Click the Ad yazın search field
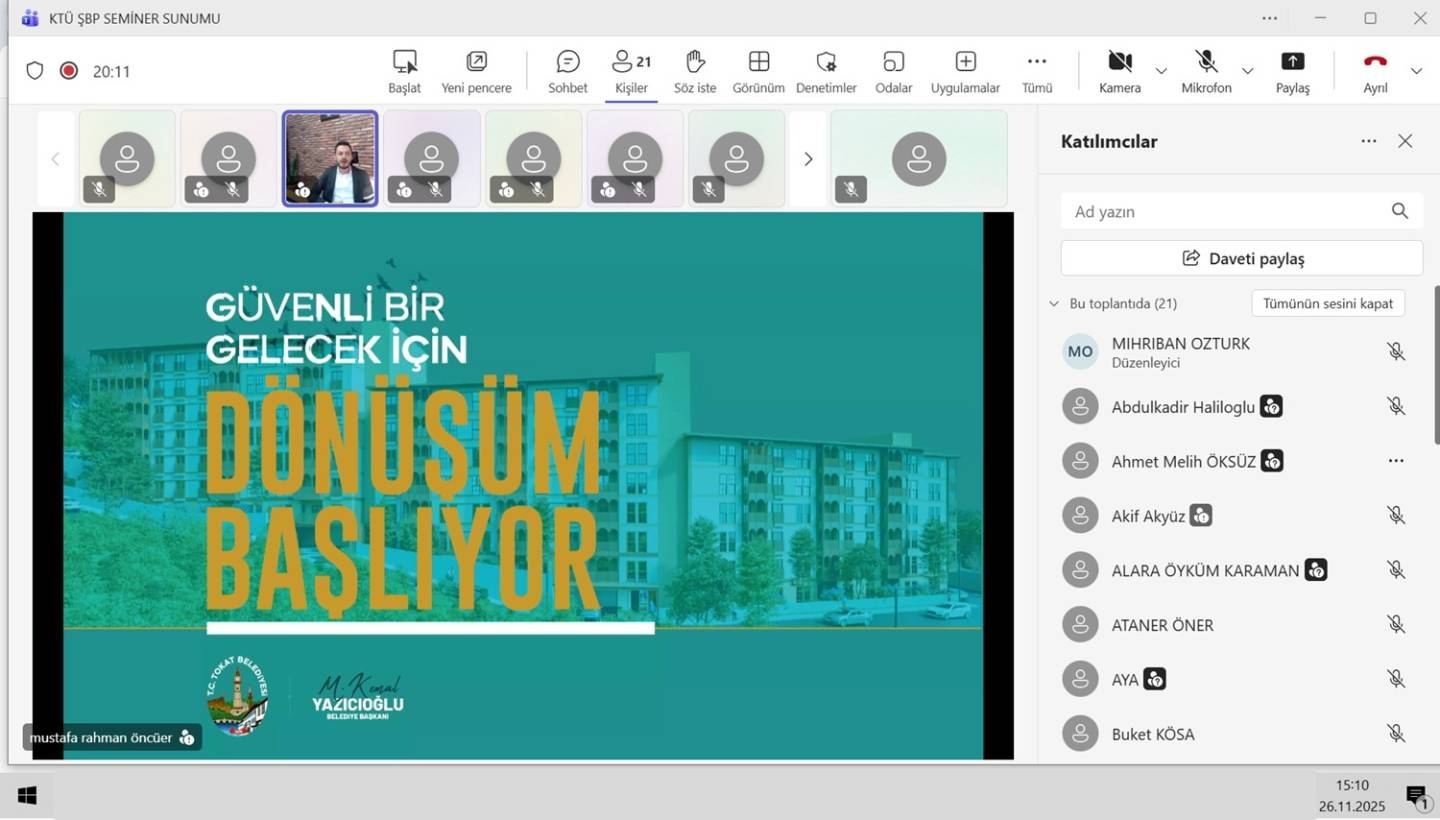 1225,212
